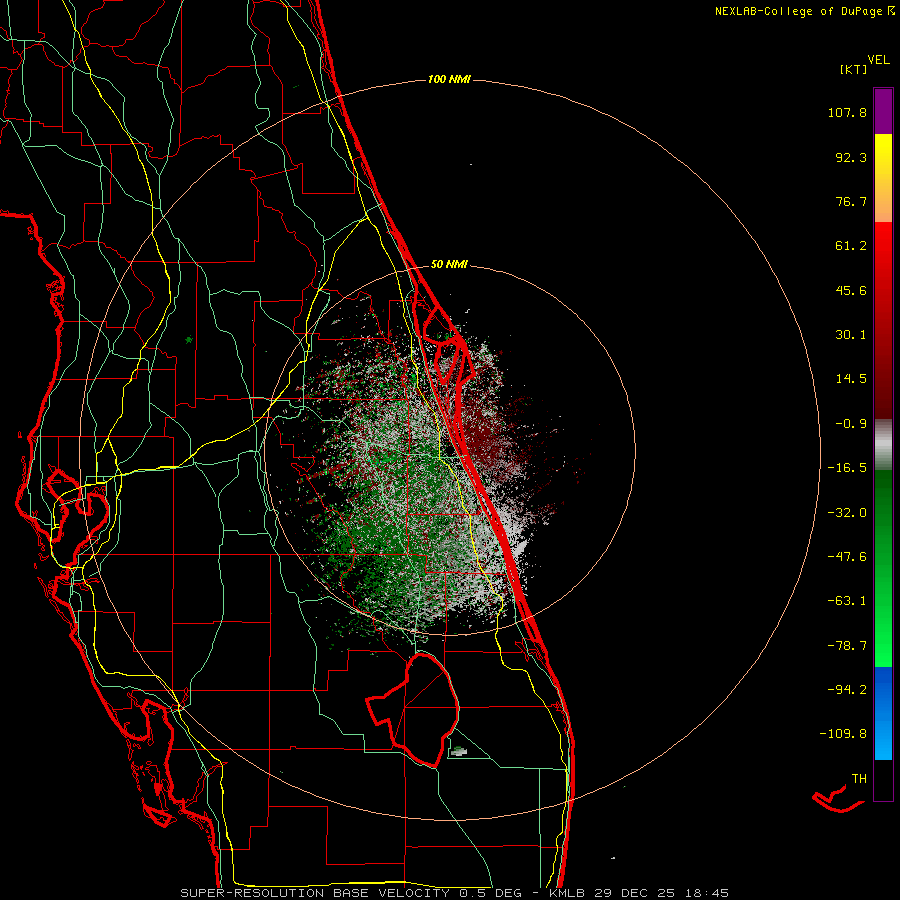Click the [KT] units label
Viewport: 900px width, 900px height.
(x=853, y=69)
